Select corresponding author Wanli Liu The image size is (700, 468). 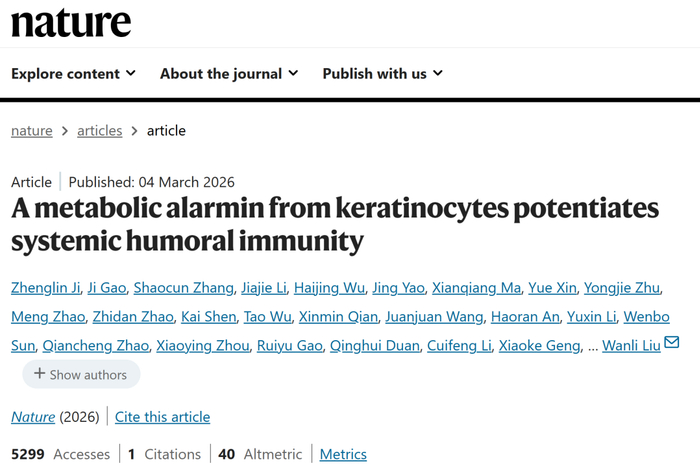(x=632, y=346)
